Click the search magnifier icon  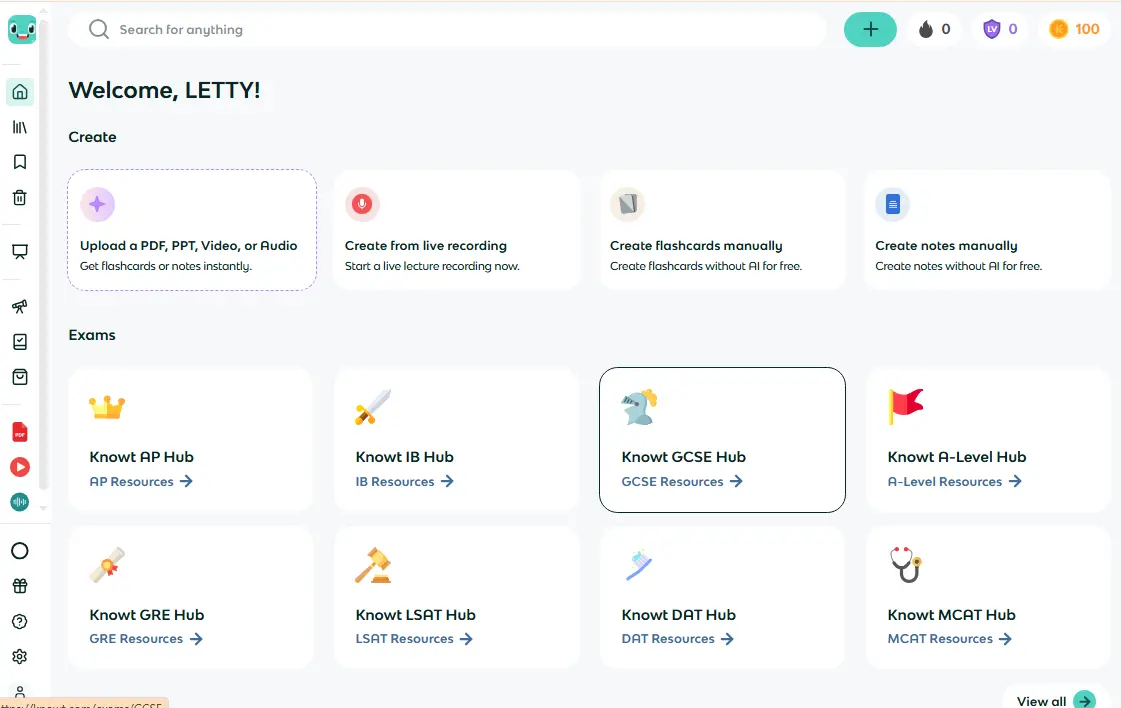[99, 29]
